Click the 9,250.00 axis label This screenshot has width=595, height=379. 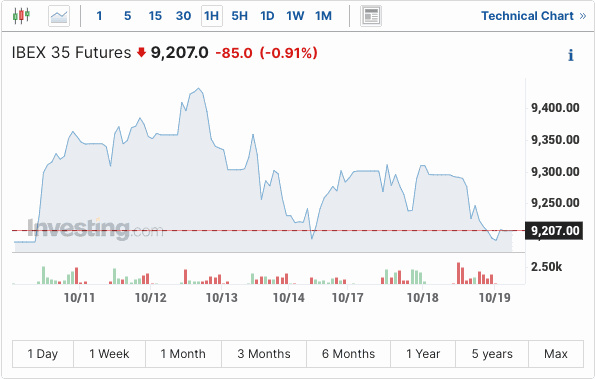555,203
